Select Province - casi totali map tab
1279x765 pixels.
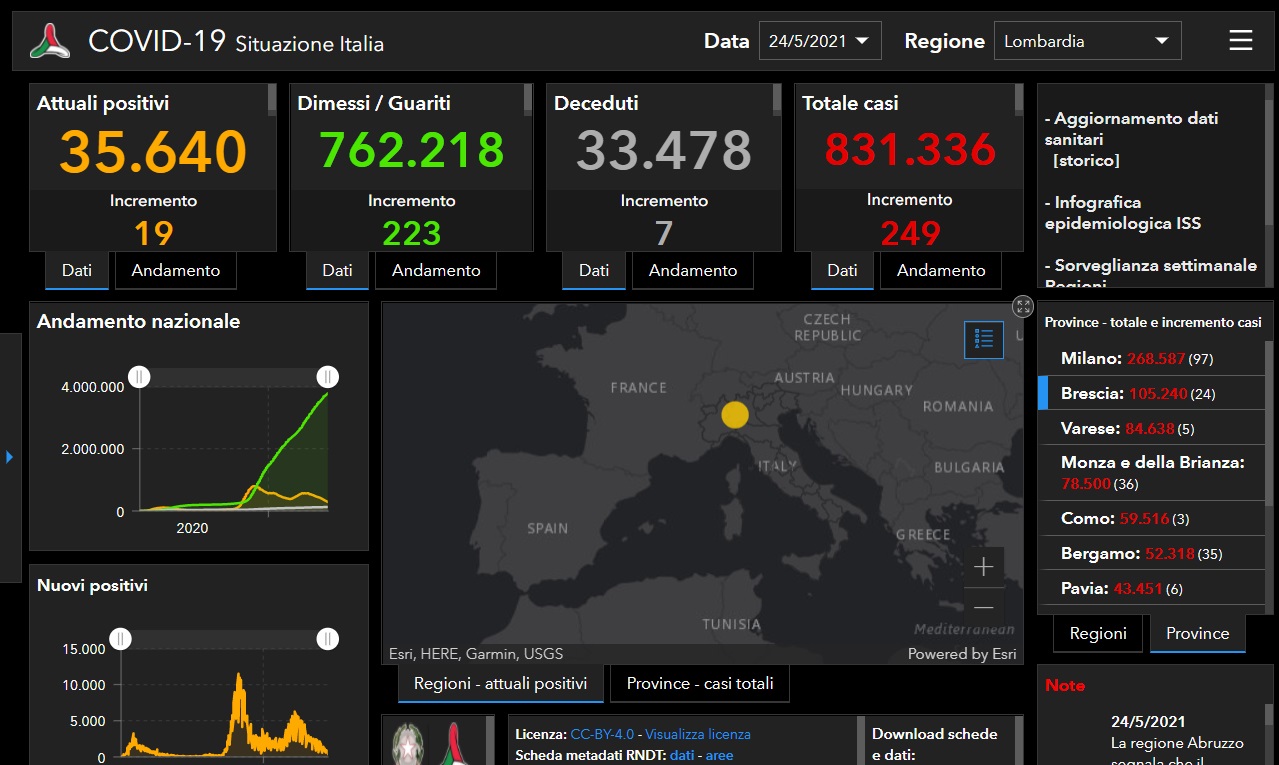(699, 684)
